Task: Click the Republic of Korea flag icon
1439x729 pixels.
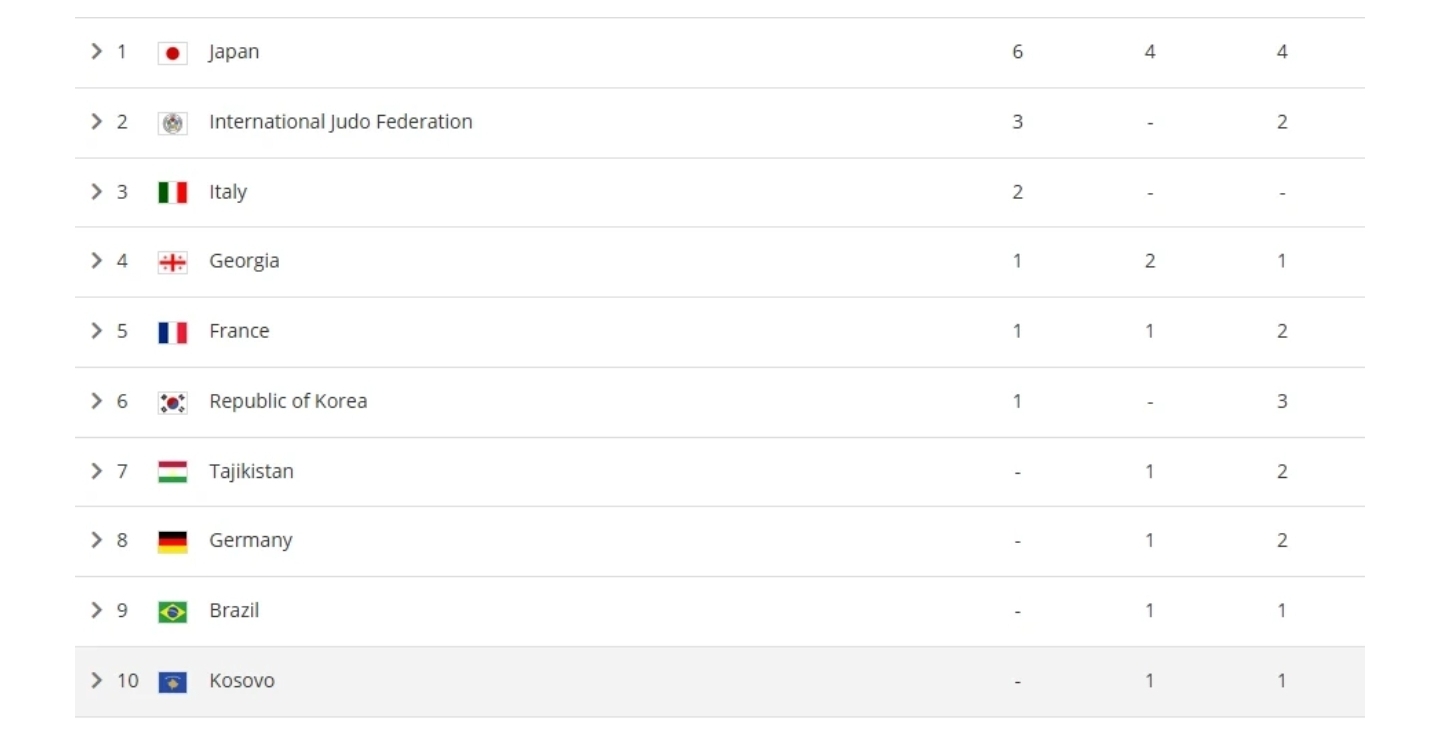Action: pos(172,402)
